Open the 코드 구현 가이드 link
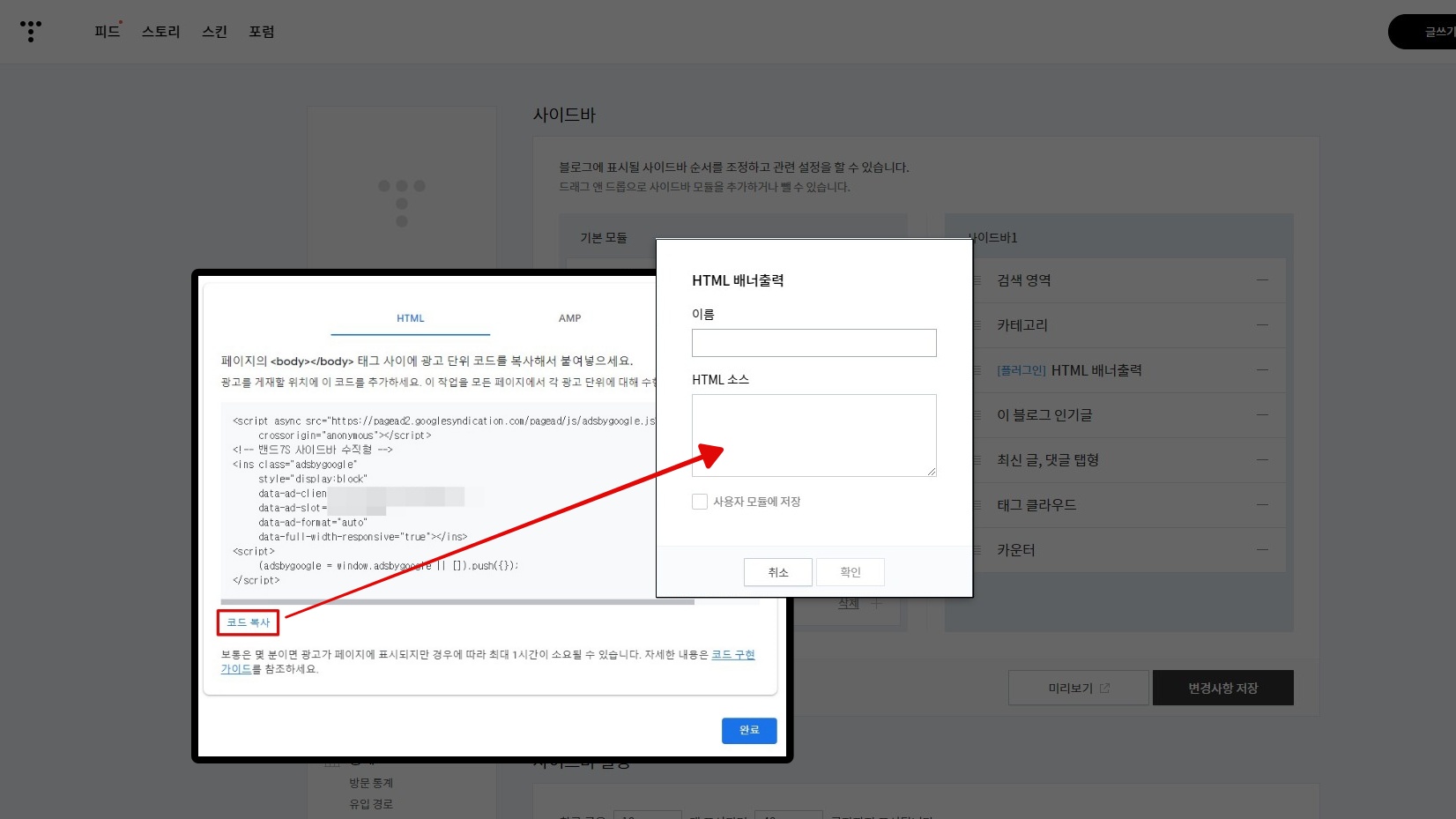 point(733,654)
